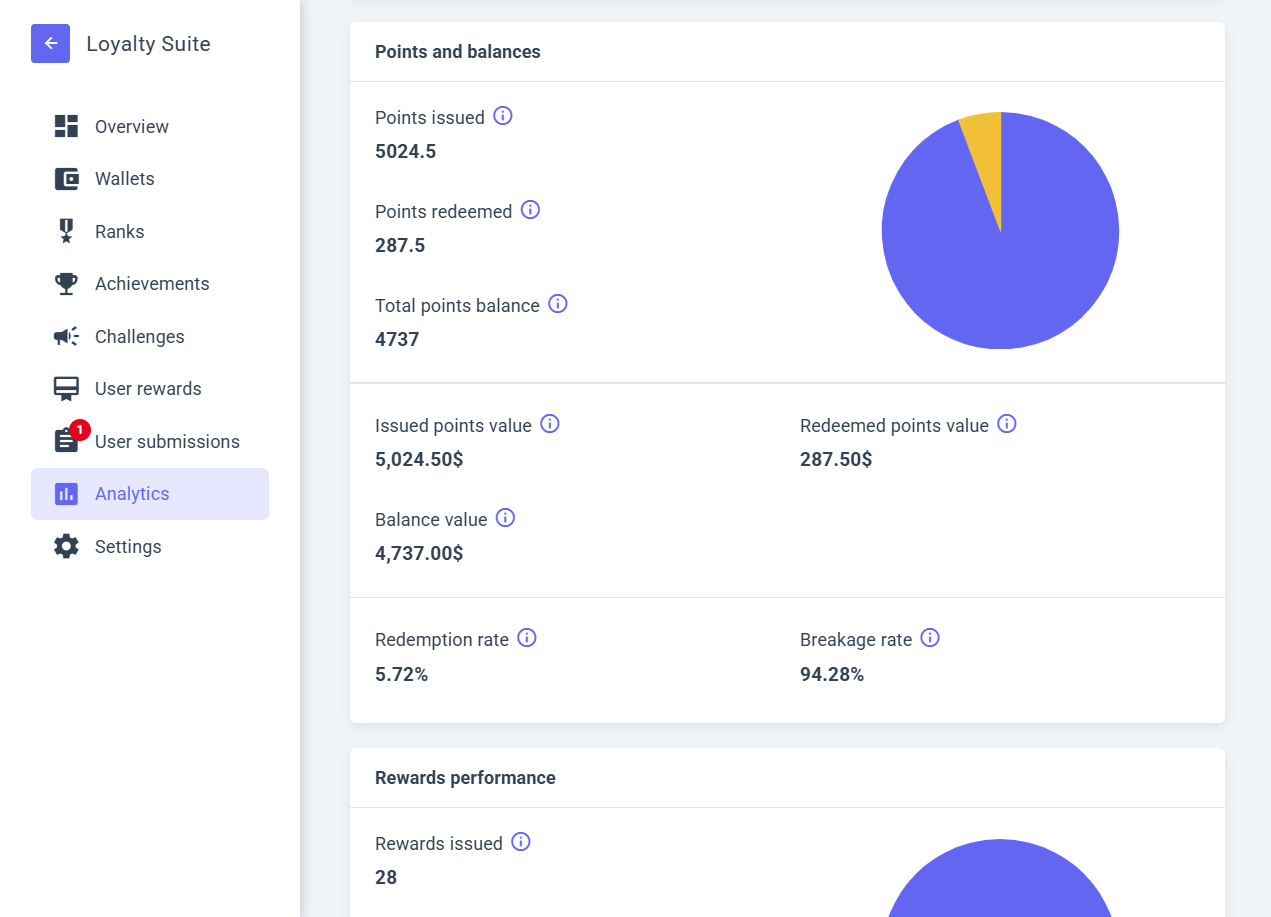The width and height of the screenshot is (1271, 917).
Task: Select User rewards in the sidebar
Action: [150, 389]
